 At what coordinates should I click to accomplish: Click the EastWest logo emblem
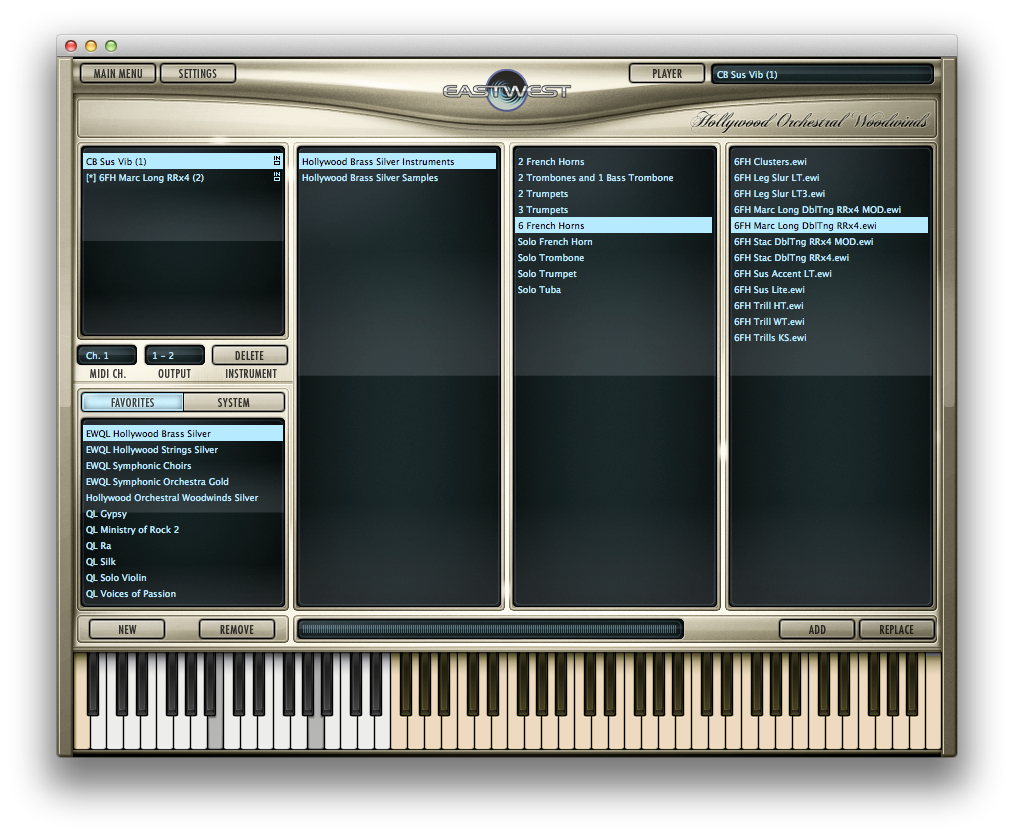(x=506, y=89)
